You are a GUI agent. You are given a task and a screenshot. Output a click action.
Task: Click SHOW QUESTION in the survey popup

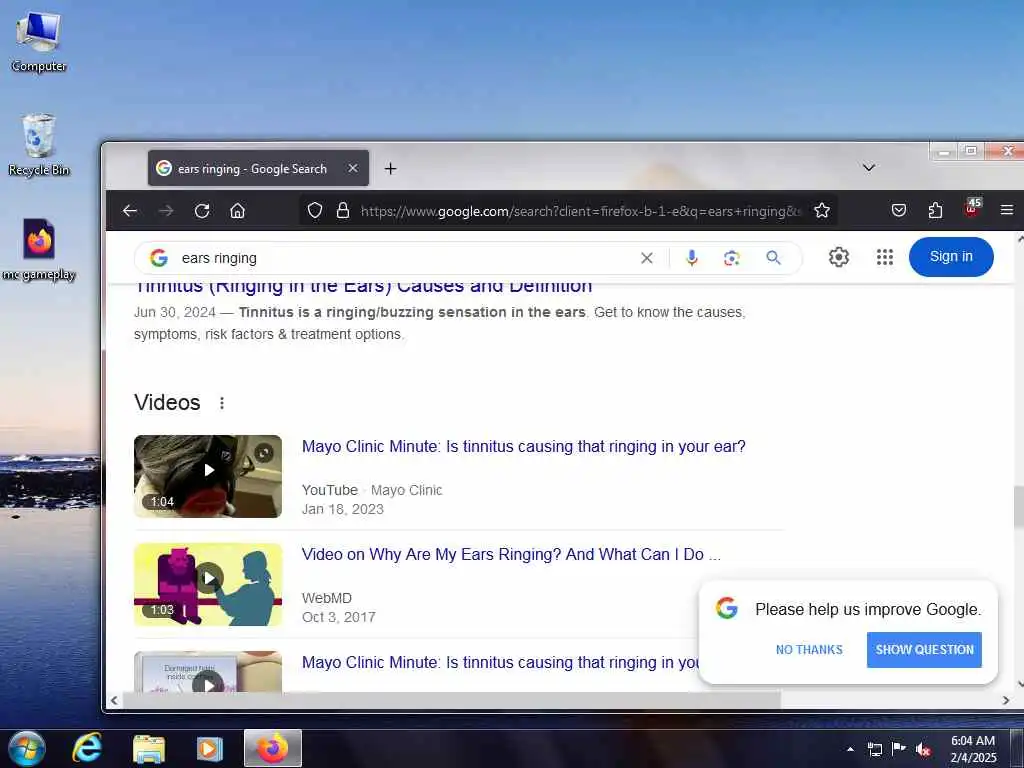(x=924, y=650)
